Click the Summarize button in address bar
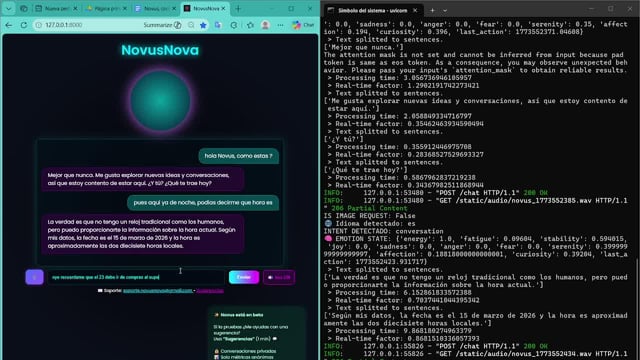Image resolution: width=640 pixels, height=360 pixels. 162,25
